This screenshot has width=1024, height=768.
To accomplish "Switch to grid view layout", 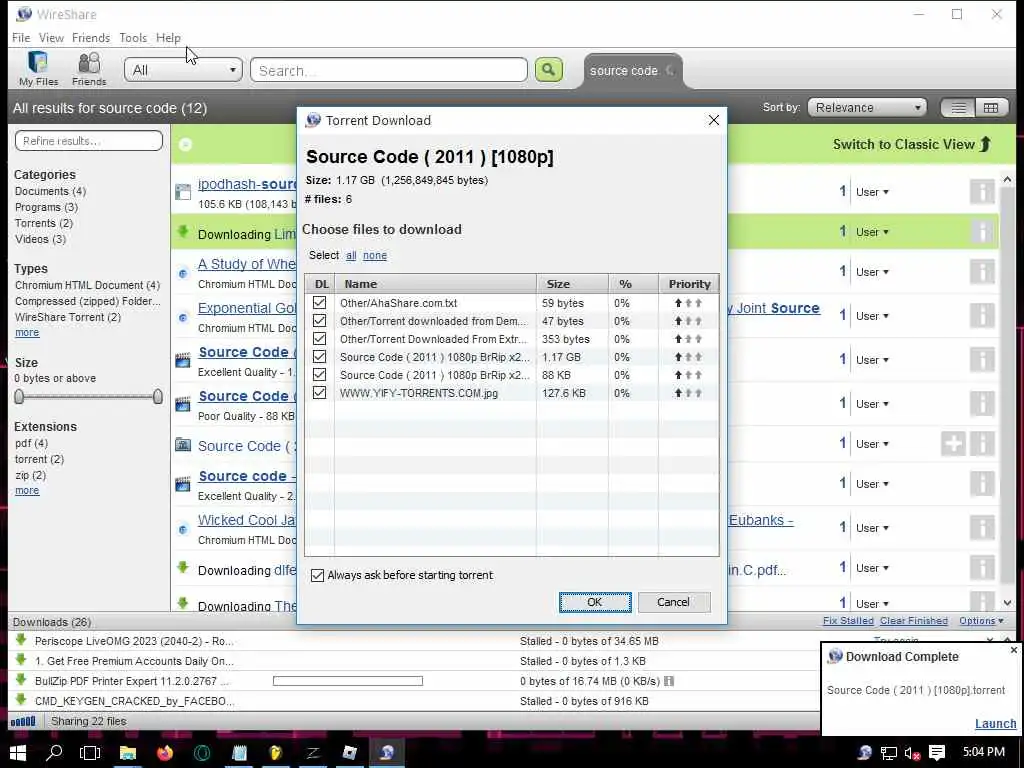I will pyautogui.click(x=991, y=108).
